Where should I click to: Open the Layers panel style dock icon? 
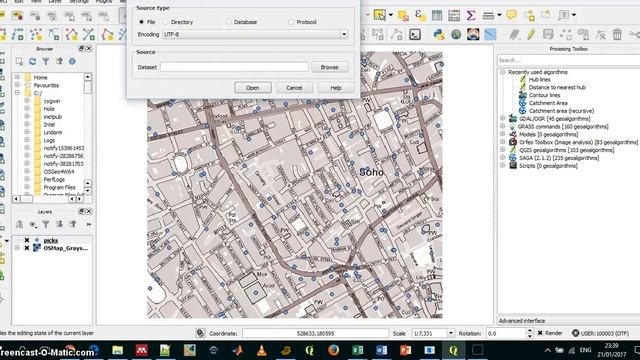19,224
